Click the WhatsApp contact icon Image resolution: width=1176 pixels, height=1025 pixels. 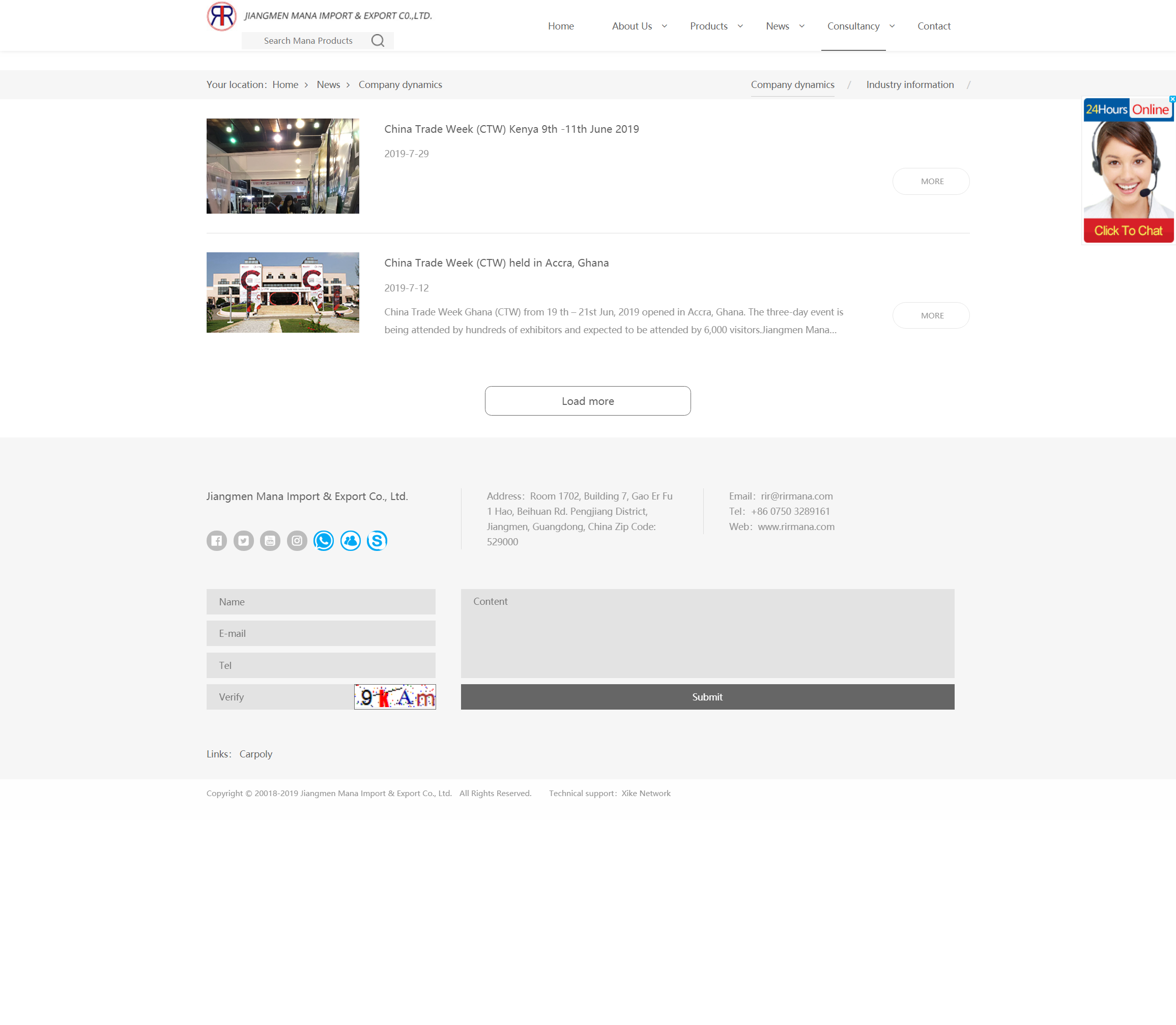pyautogui.click(x=324, y=541)
